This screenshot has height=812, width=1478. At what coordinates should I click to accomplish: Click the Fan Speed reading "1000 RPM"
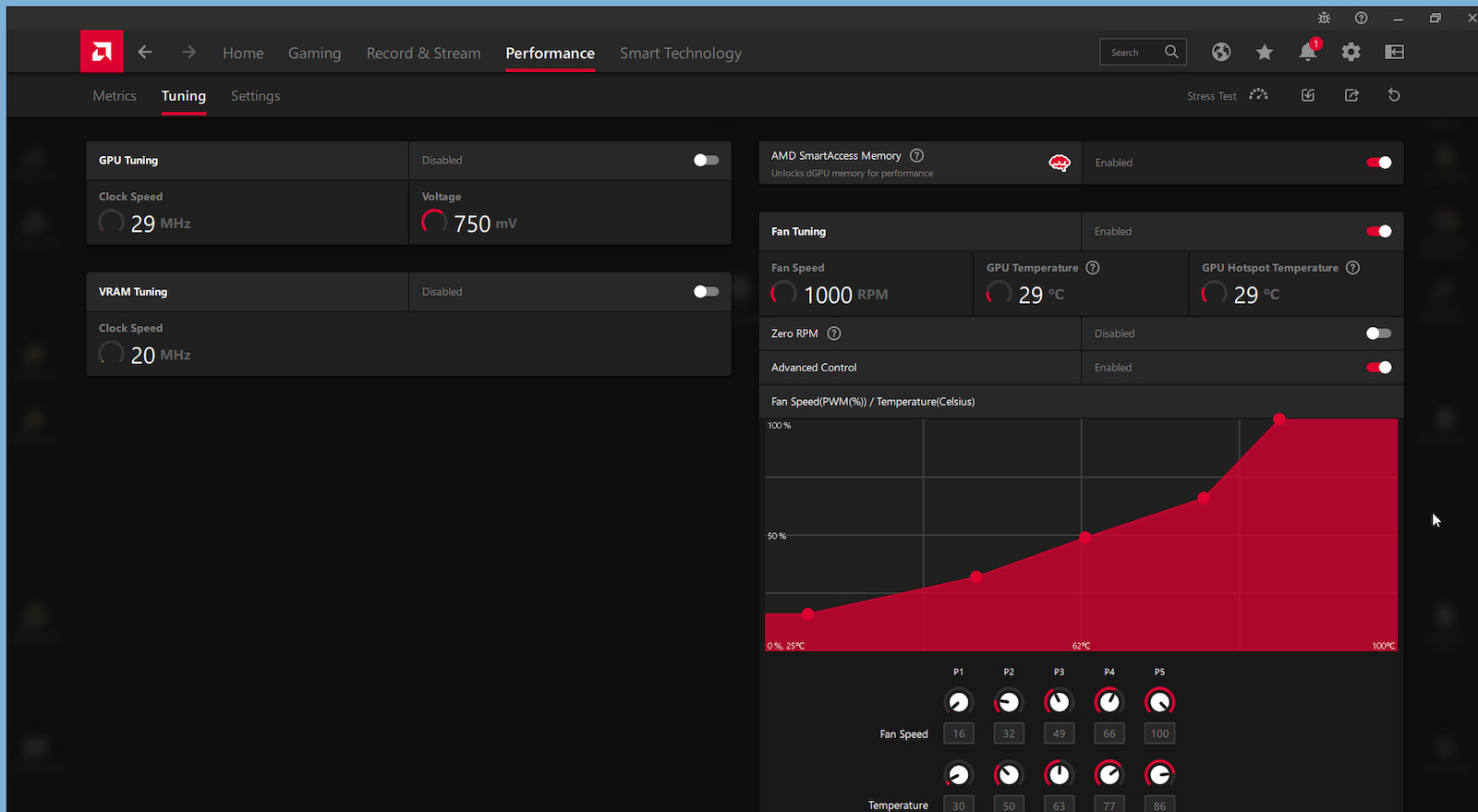[845, 295]
